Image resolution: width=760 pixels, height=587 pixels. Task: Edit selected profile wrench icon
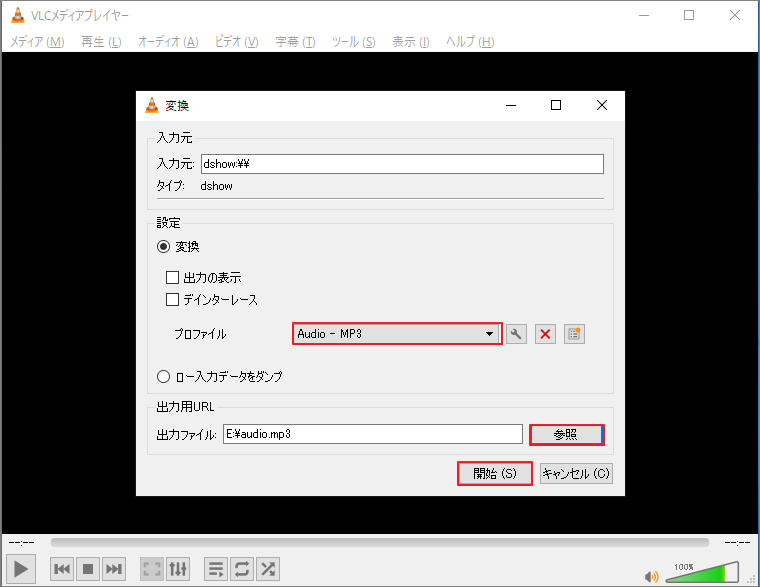[x=516, y=334]
